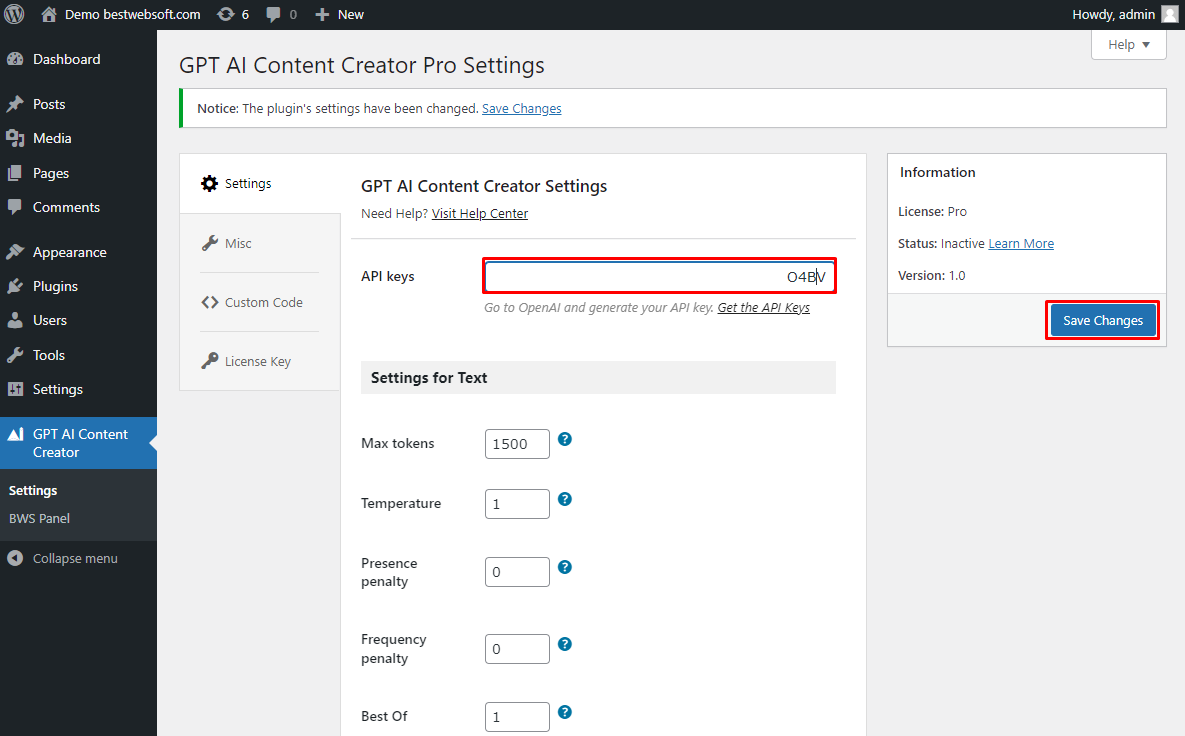Open the main WordPress Settings menu

coord(57,389)
